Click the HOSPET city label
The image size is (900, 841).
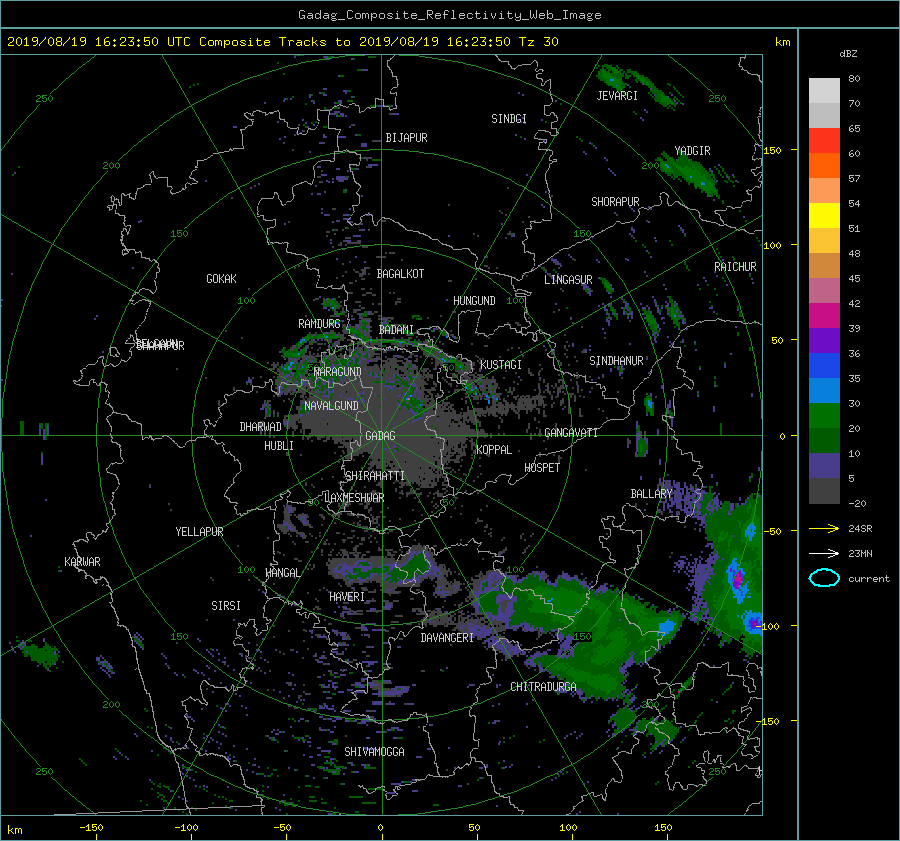[542, 468]
